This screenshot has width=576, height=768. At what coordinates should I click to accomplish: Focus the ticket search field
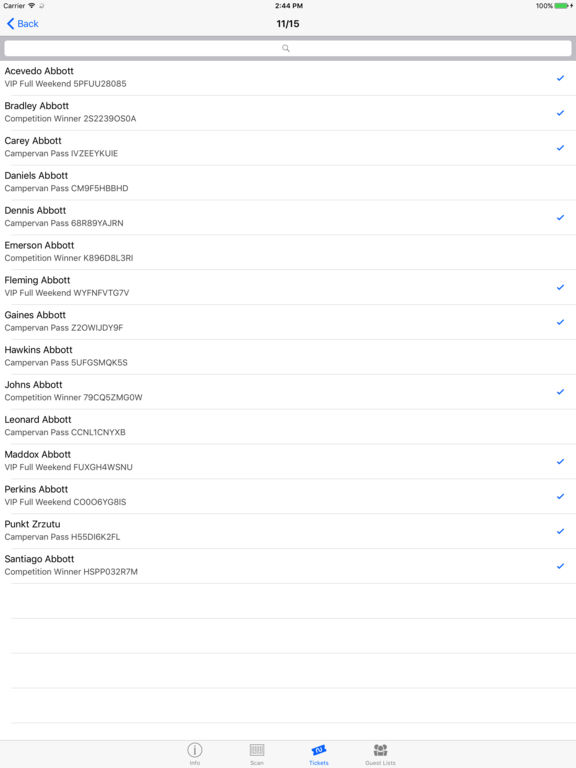point(288,48)
